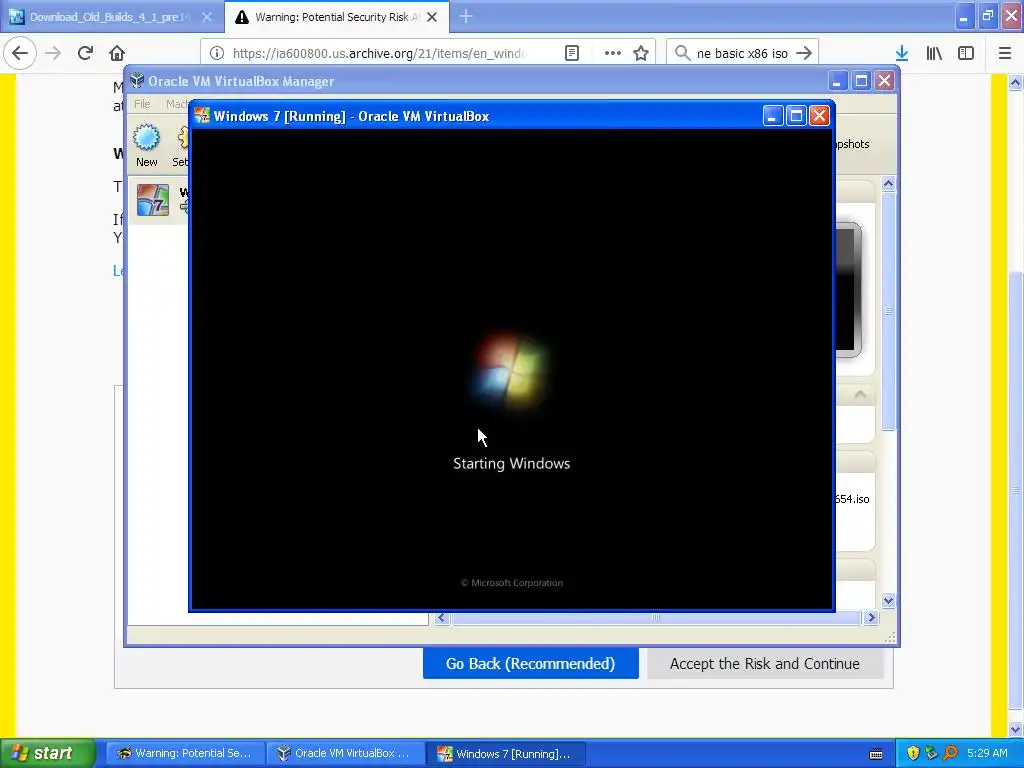
Task: Click Go Back (Recommended) button
Action: (x=530, y=664)
